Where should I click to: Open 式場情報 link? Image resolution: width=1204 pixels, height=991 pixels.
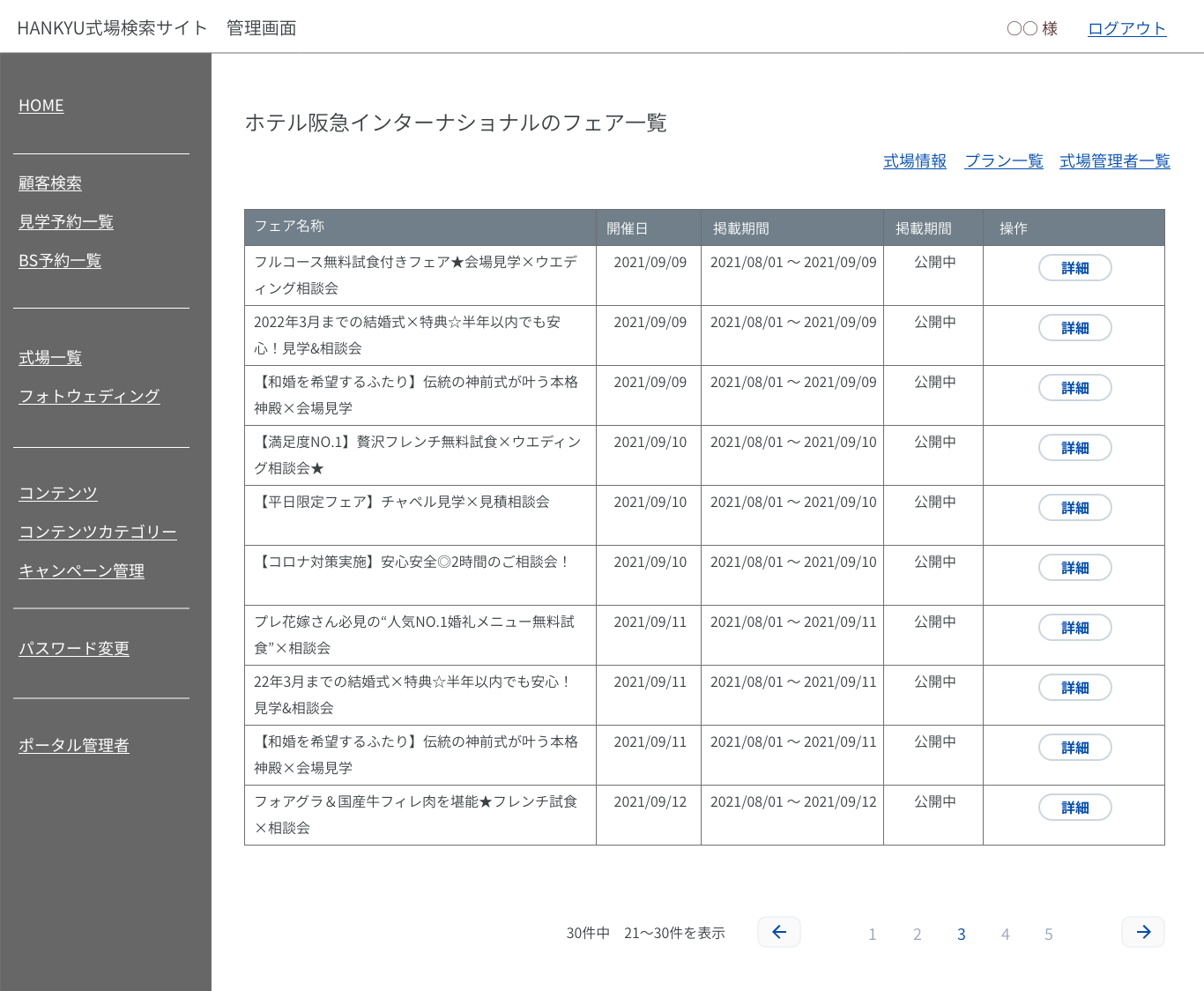tap(914, 161)
